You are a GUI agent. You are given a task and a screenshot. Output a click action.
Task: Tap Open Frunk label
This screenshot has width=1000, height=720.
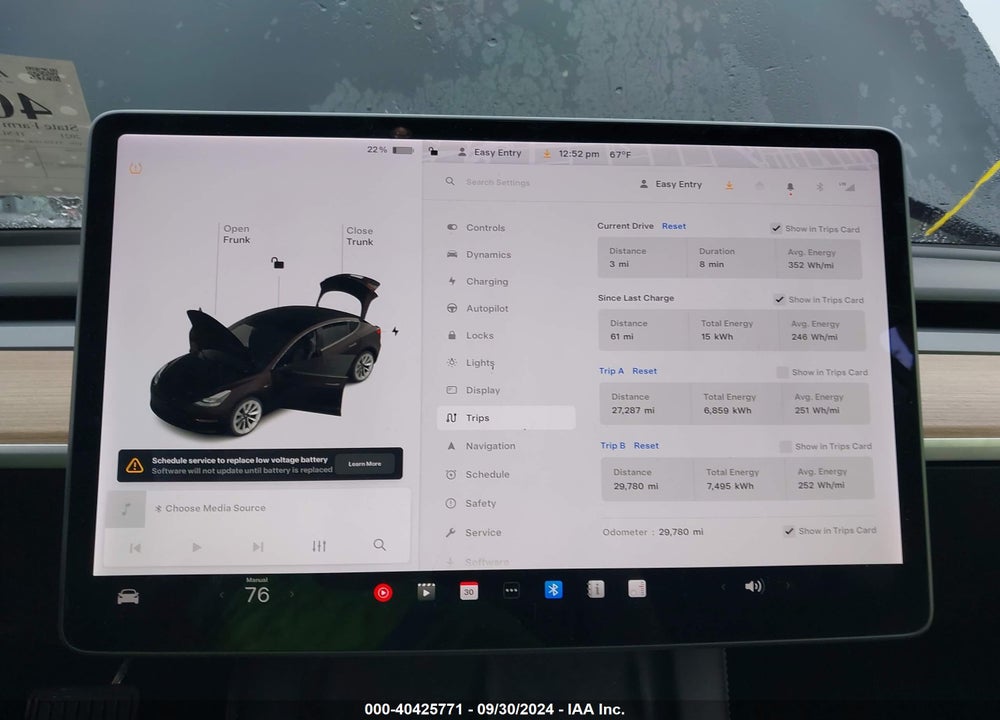237,234
